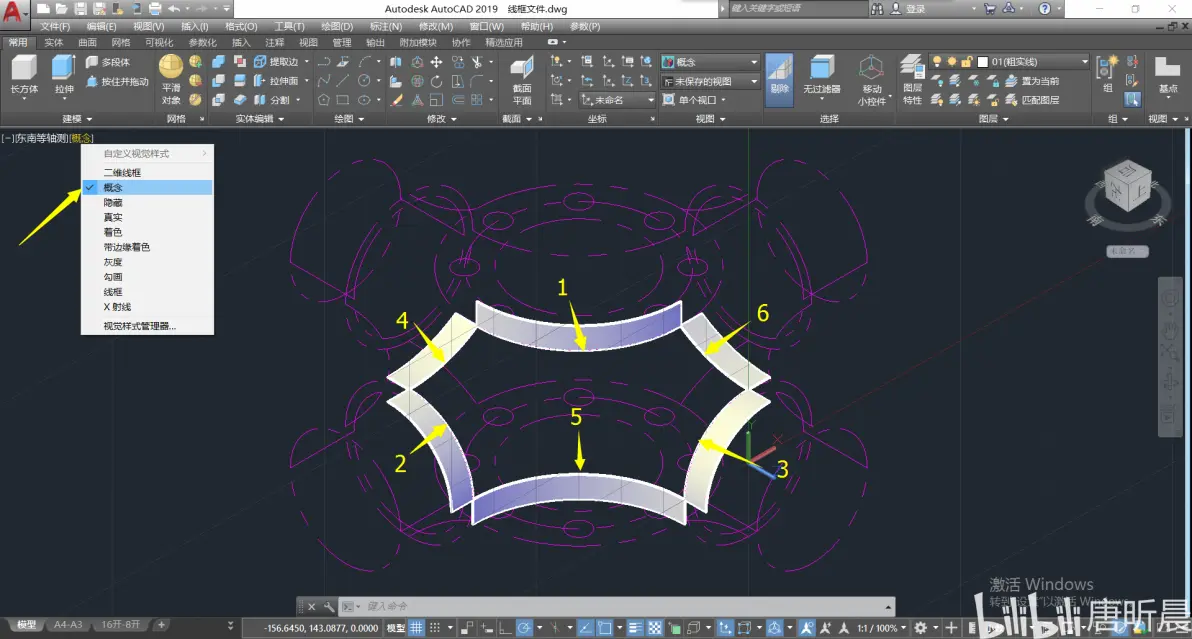This screenshot has width=1192, height=639.
Task: Open 图层特性 layer properties
Action: pos(912,80)
